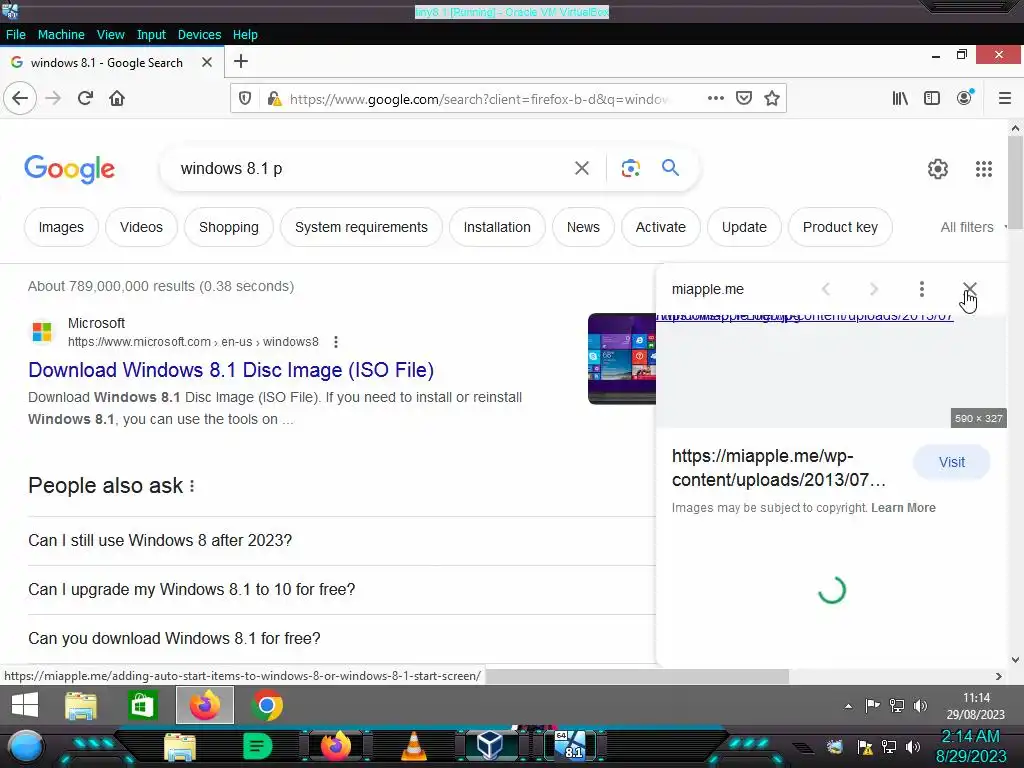The height and width of the screenshot is (768, 1024).
Task: Open the VirtualBox Machine menu
Action: click(x=61, y=35)
